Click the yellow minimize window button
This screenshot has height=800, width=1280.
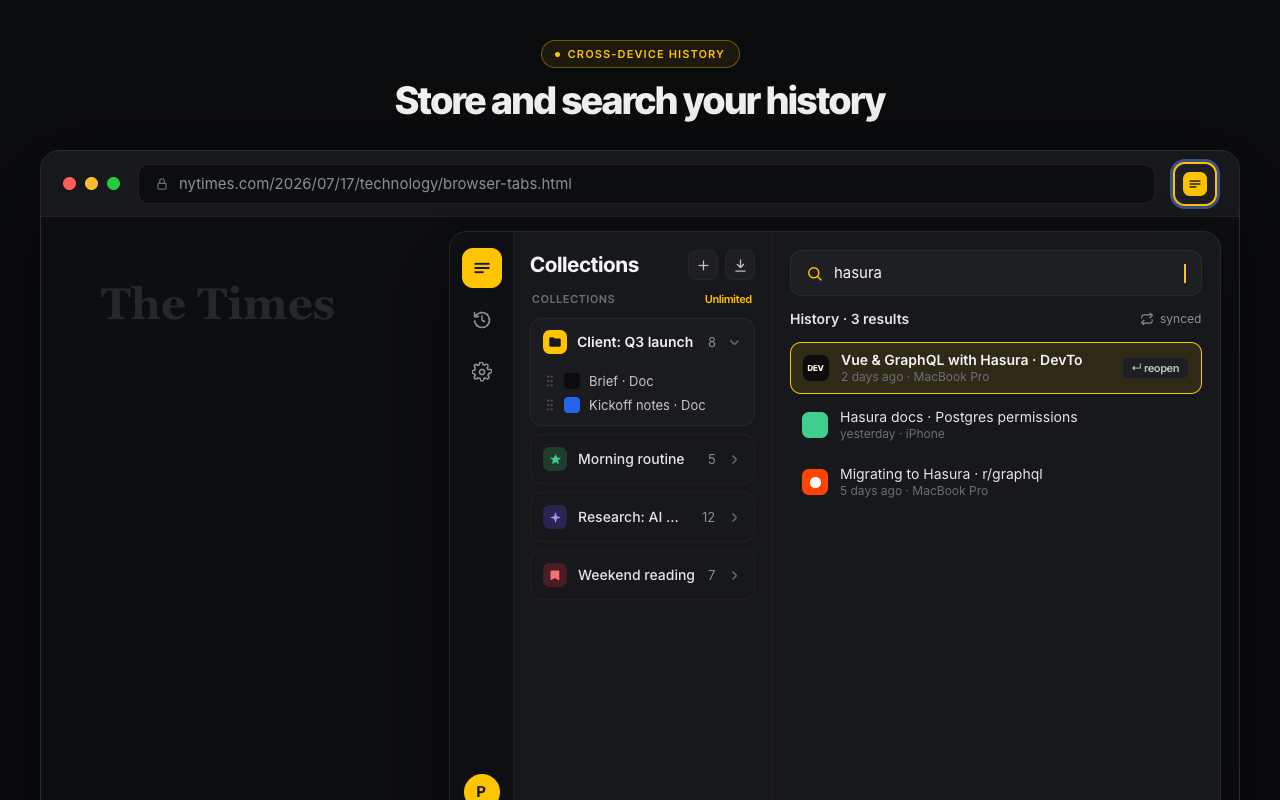91,184
